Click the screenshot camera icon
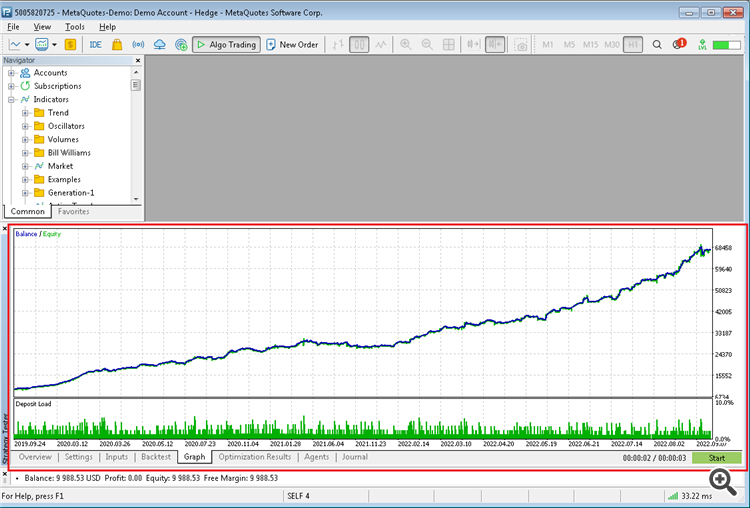Viewport: 750px width, 508px height. [520, 45]
